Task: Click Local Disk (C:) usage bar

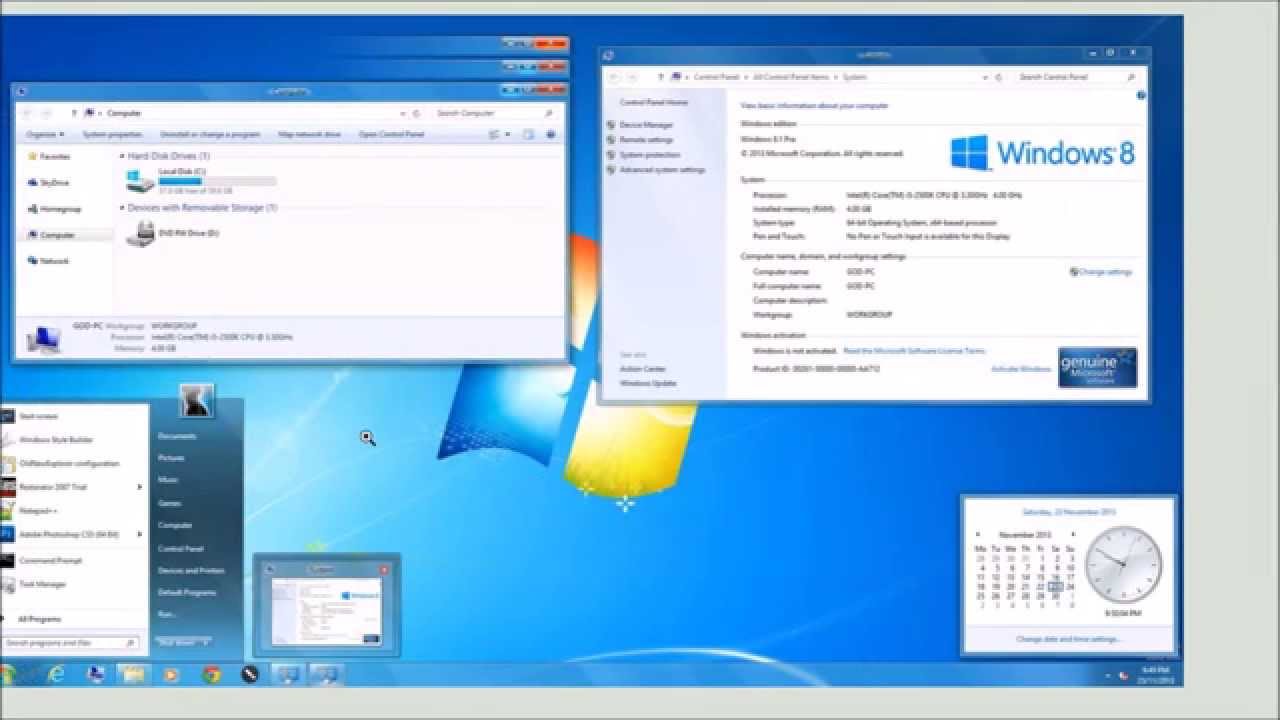Action: pos(217,181)
